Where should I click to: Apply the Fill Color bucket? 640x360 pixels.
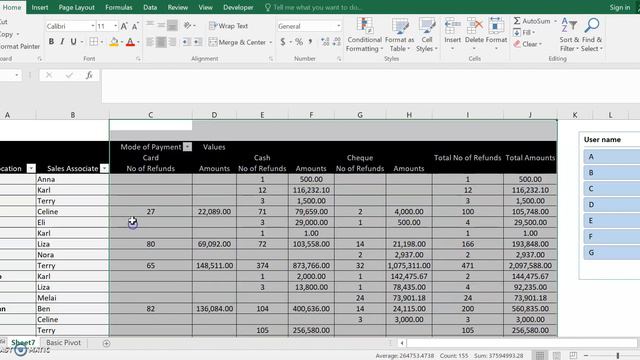click(x=114, y=42)
